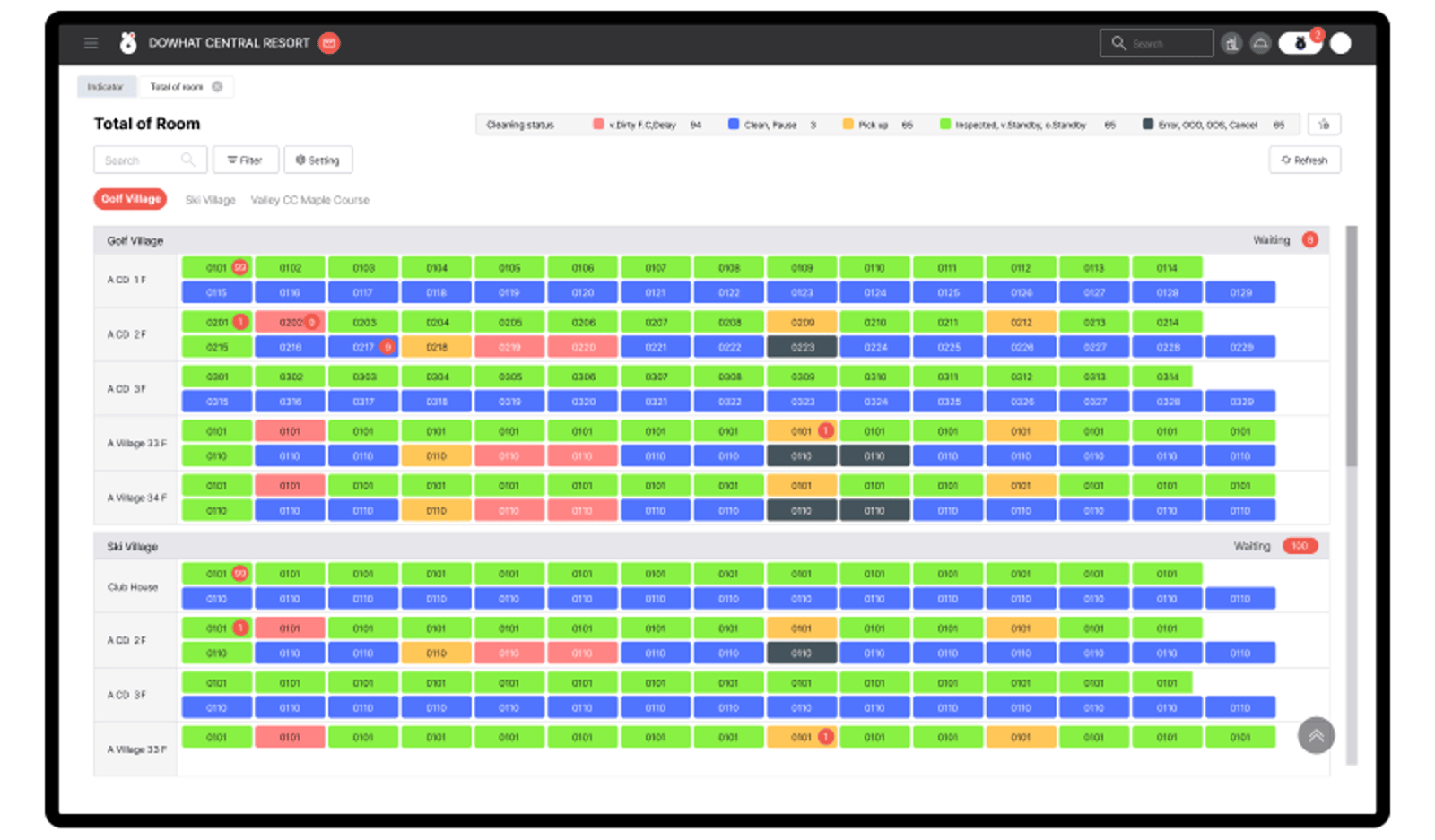This screenshot has width=1435, height=840.
Task: Open blue room 0322
Action: 728,402
